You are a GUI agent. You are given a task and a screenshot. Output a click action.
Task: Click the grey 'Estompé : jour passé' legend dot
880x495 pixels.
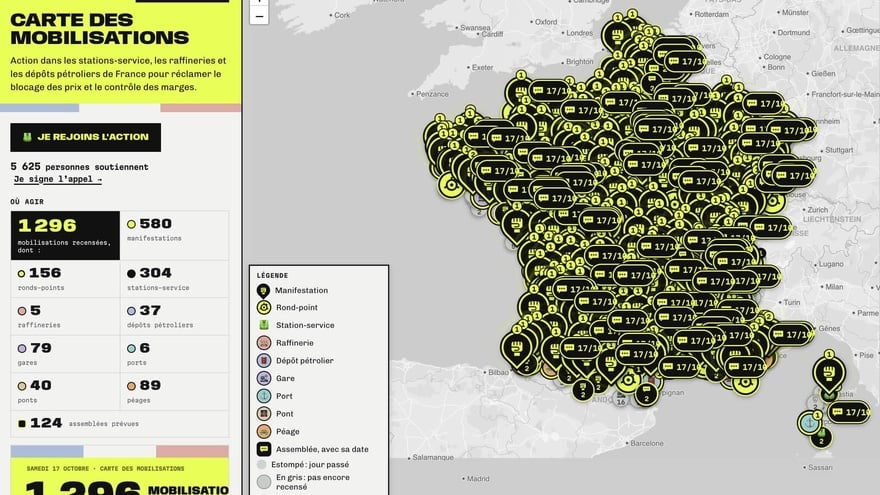262,465
